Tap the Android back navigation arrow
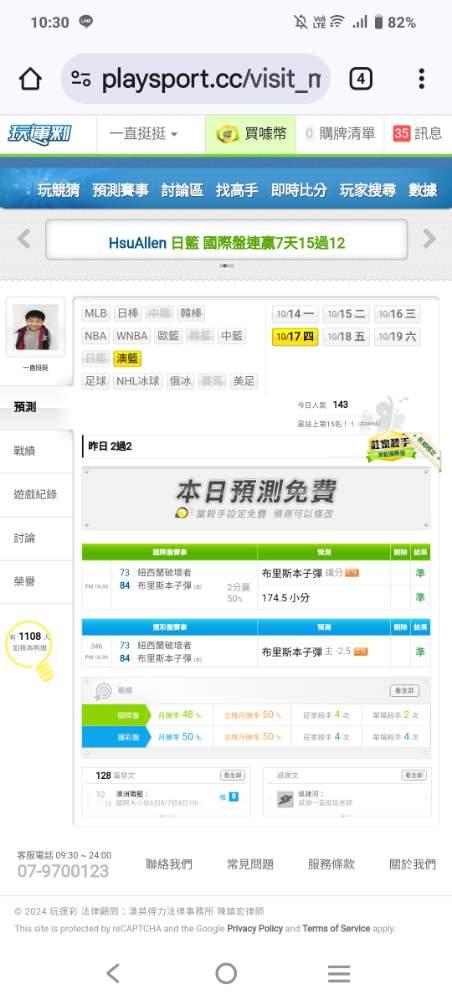This screenshot has width=452, height=1000. 113,973
